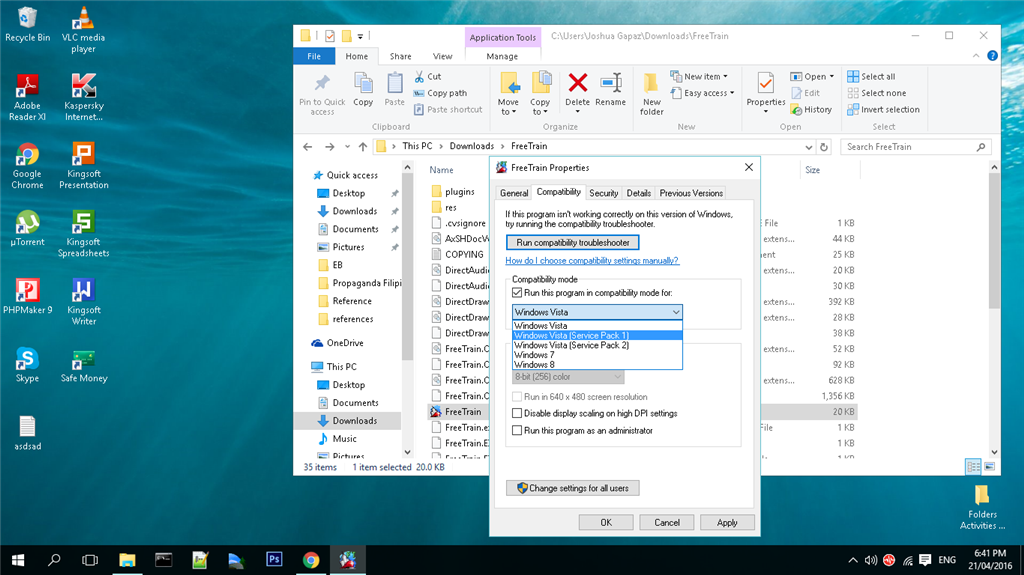
Task: Choose Windows 8 from the list
Action: coord(597,365)
